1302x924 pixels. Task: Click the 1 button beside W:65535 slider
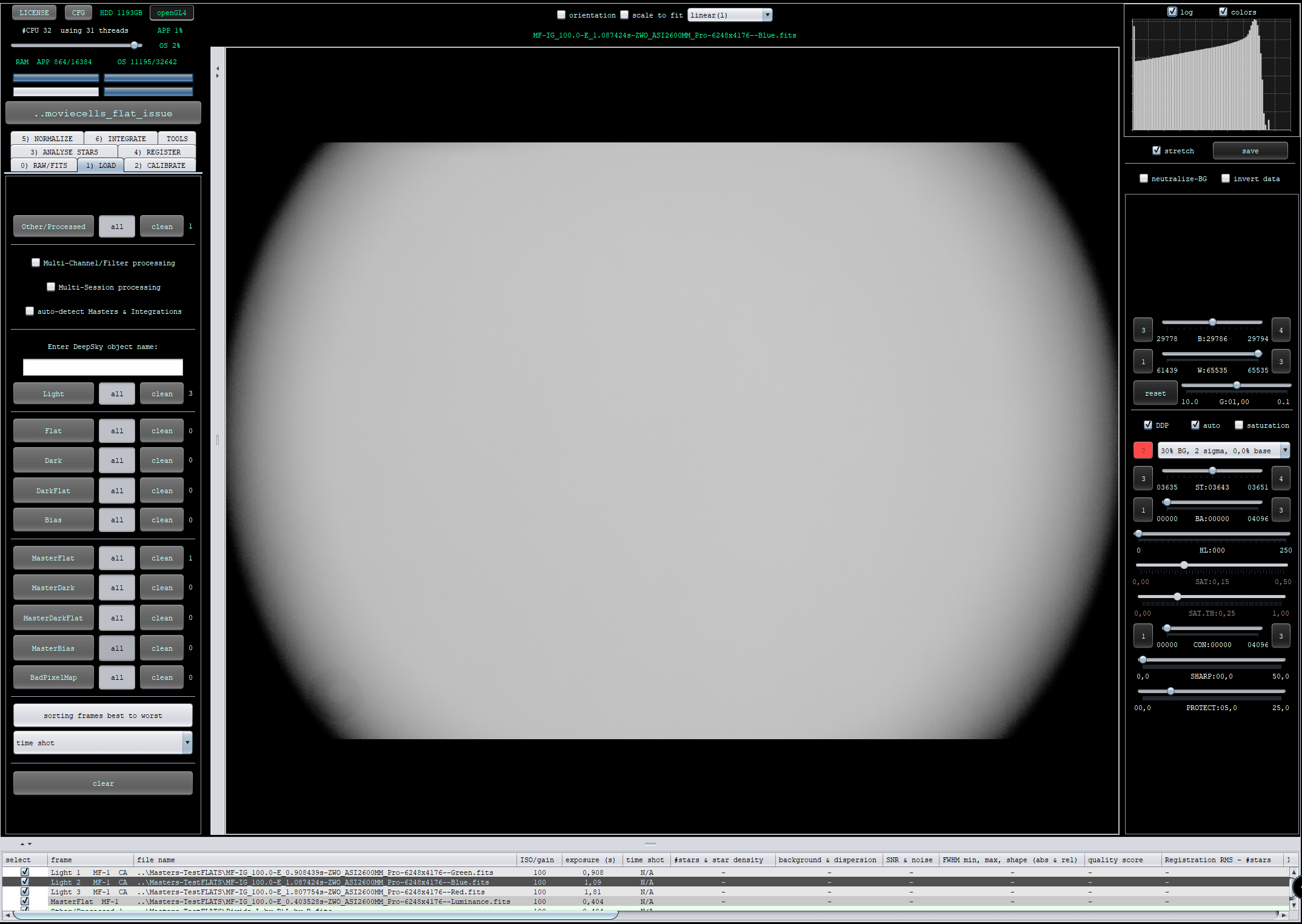[x=1143, y=362]
